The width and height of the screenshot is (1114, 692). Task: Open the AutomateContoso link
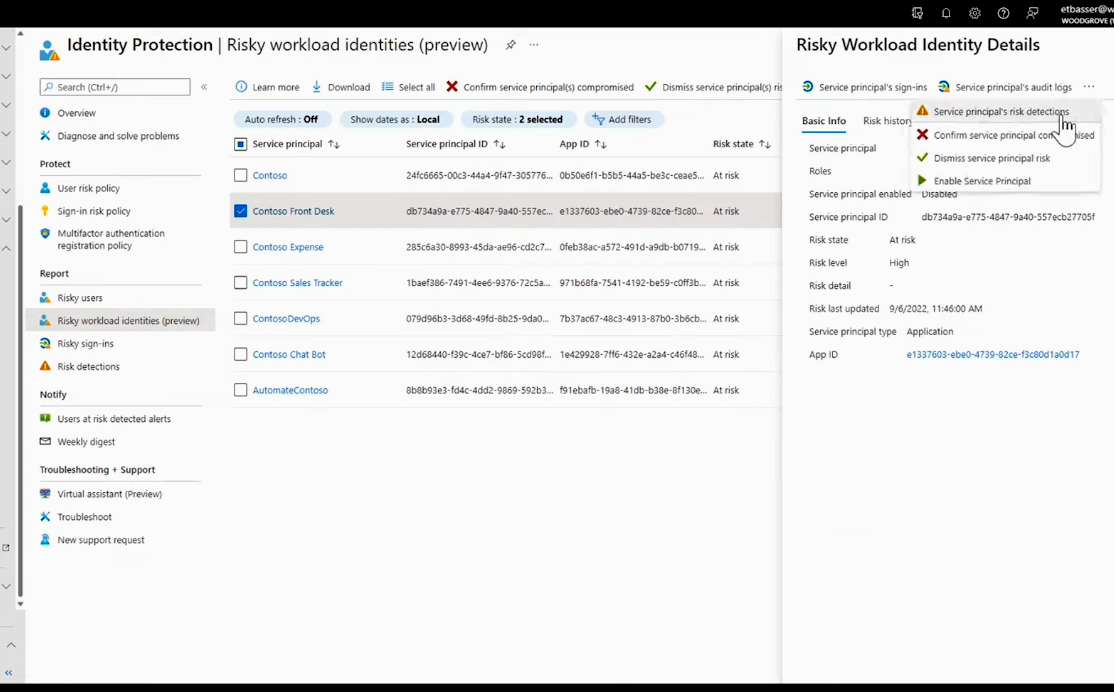291,390
